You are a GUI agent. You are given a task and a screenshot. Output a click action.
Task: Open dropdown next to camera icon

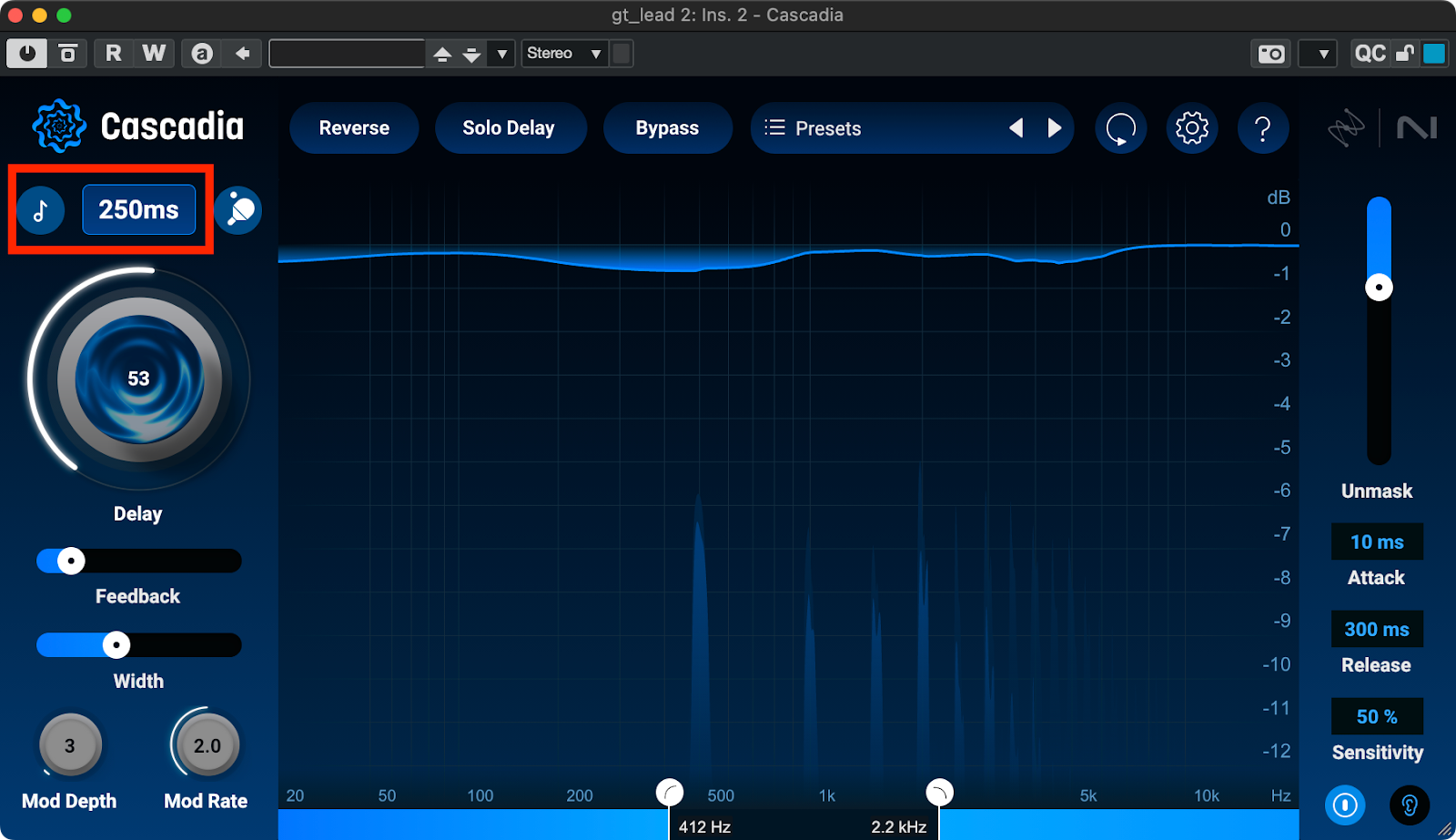[x=1319, y=54]
